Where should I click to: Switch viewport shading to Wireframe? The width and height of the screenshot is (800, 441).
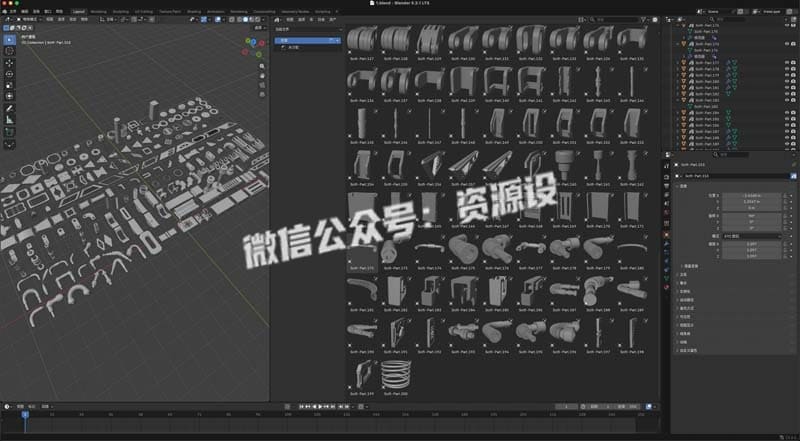pos(239,19)
